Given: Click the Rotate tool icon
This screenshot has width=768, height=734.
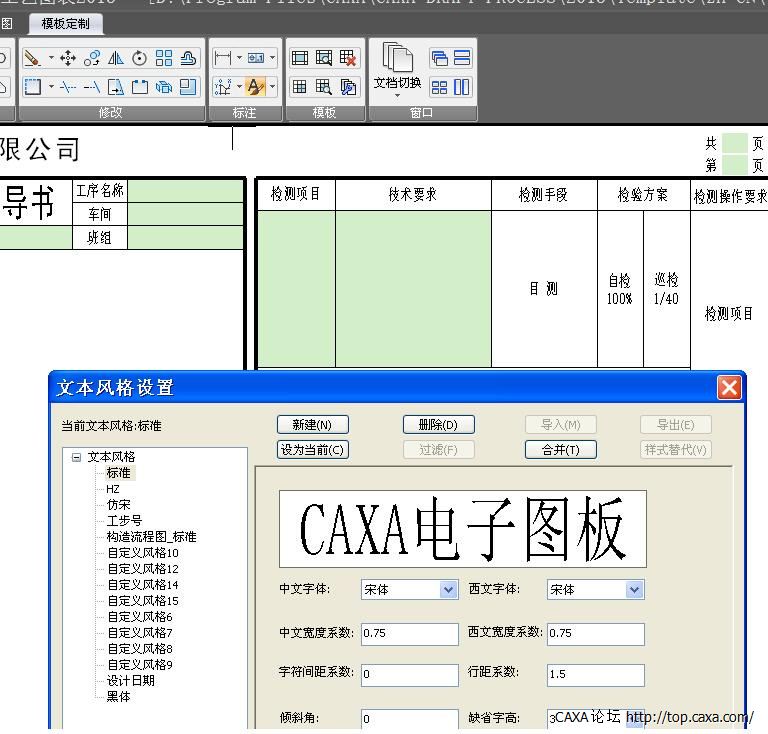Looking at the screenshot, I should click(140, 59).
